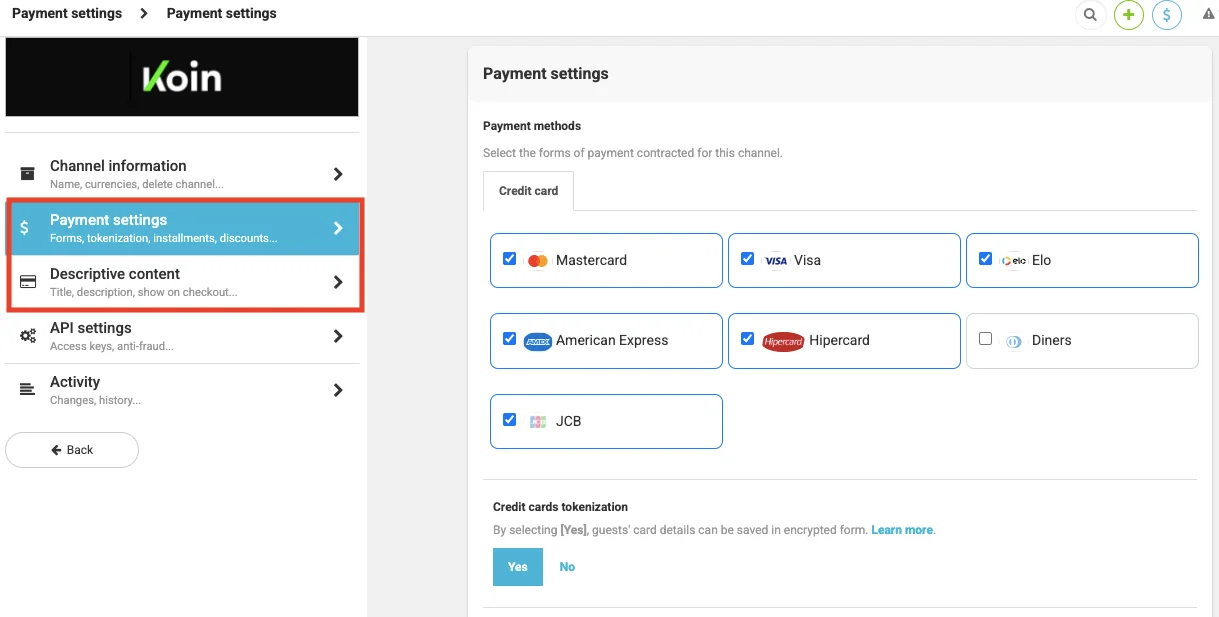This screenshot has width=1219, height=617.
Task: Click the blue dollar sign circle icon
Action: [1167, 15]
